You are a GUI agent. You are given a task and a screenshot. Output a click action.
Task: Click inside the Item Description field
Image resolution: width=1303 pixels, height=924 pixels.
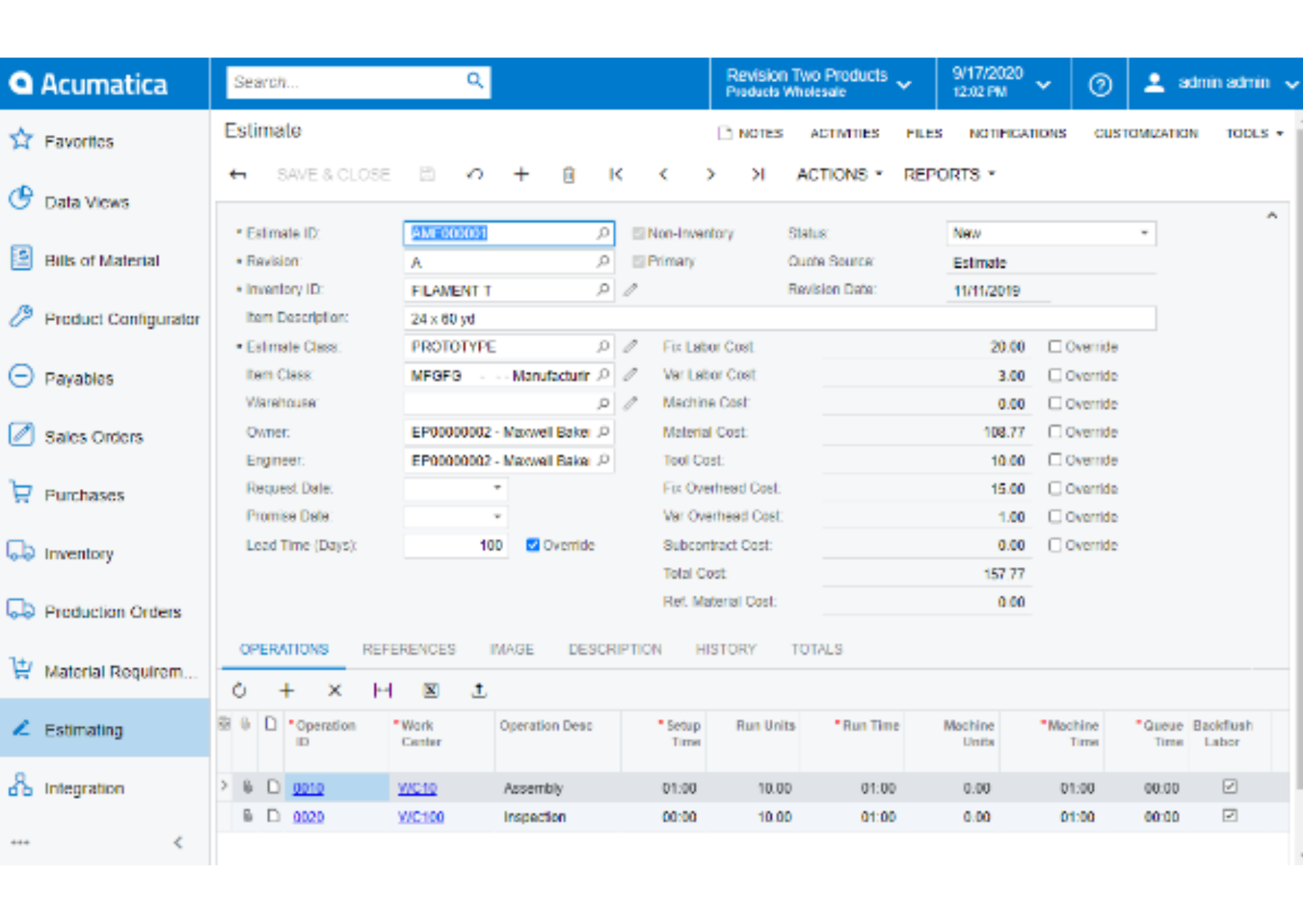(x=671, y=318)
